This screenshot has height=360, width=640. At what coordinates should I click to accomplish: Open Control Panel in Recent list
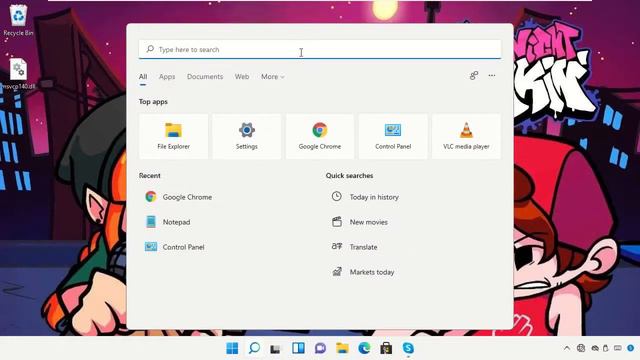coord(175,247)
